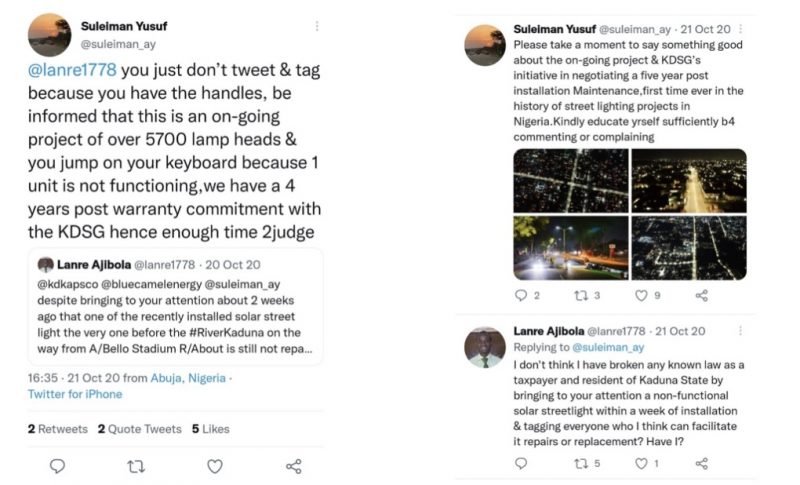Reply to Suleiman's tweet with photos
800x485 pixels.
(x=520, y=295)
